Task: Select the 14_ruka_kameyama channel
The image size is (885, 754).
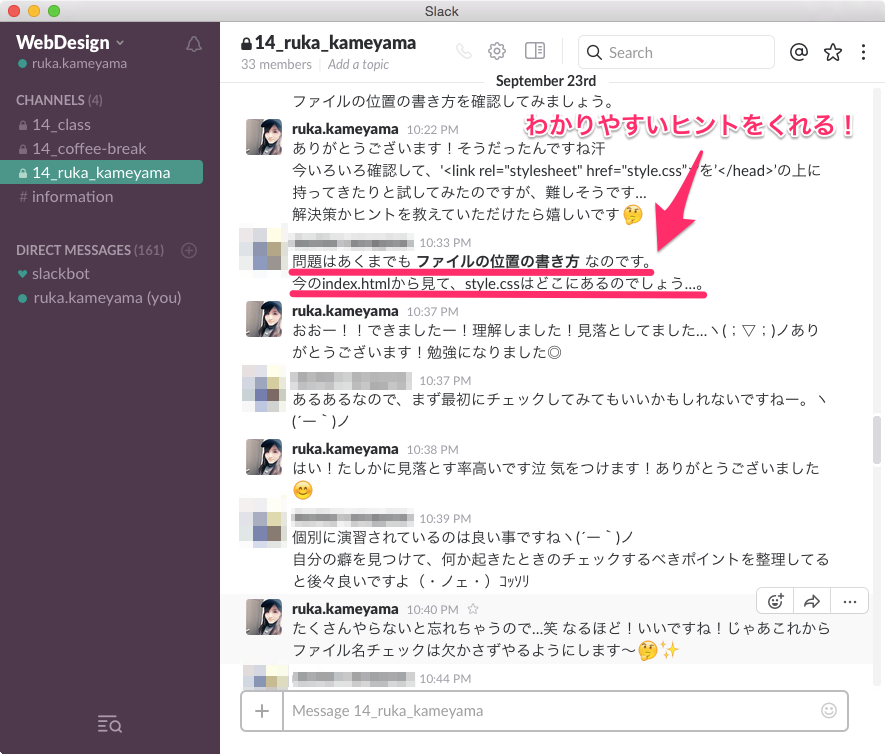Action: [x=102, y=172]
